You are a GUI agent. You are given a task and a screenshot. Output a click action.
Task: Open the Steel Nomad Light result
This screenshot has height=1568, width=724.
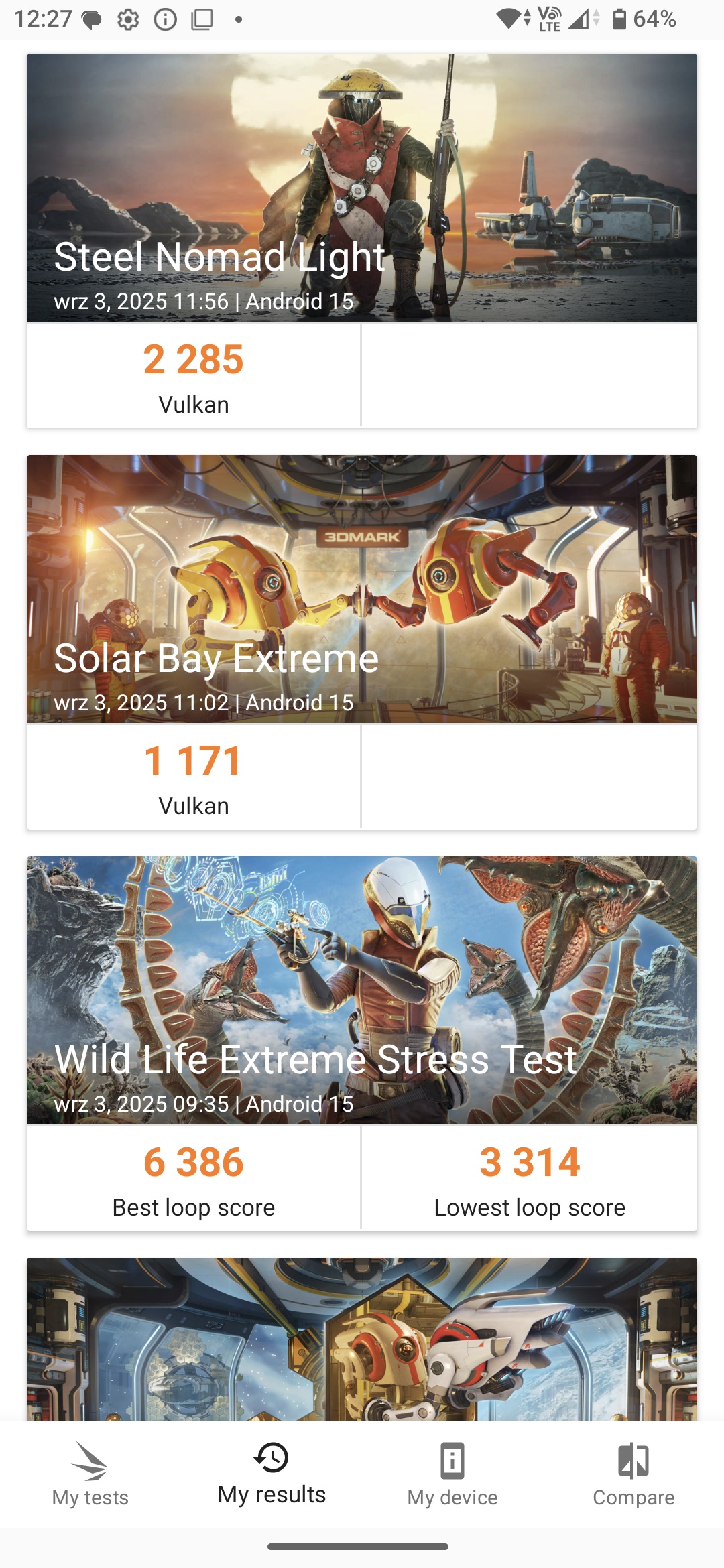(362, 188)
